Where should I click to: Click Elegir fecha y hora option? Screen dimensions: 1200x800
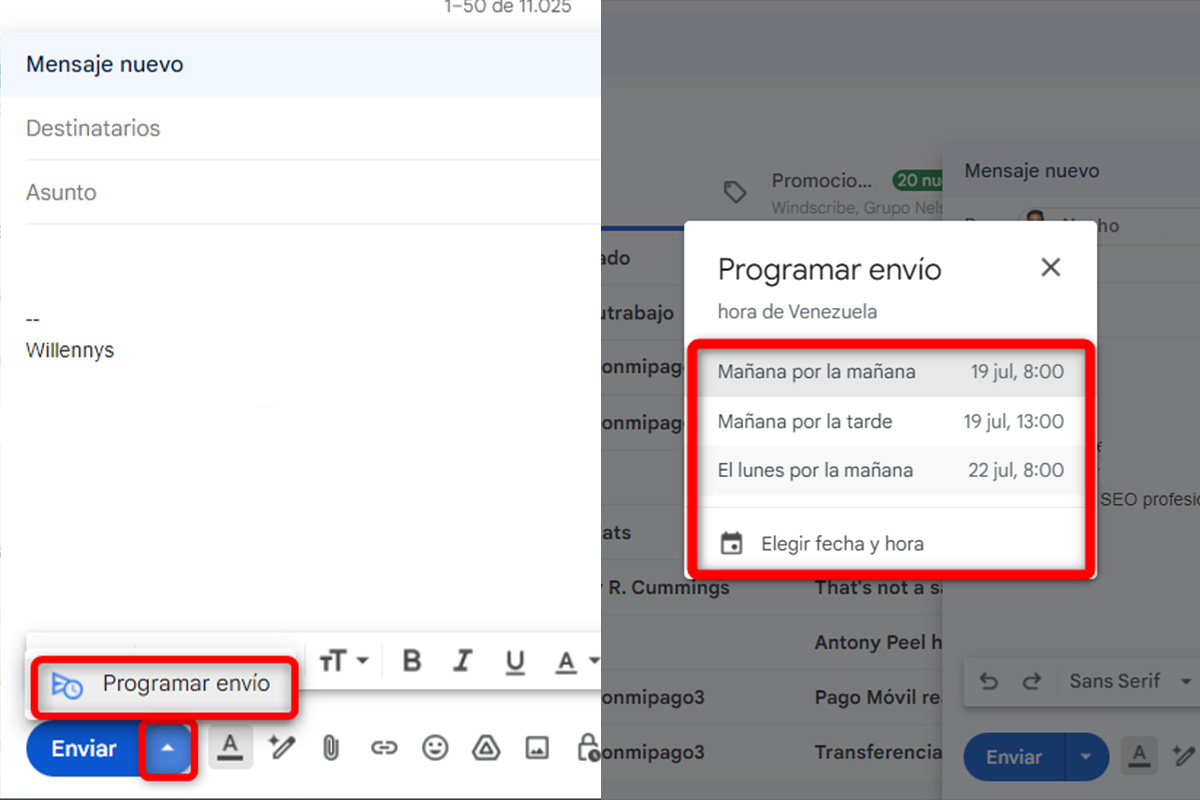click(890, 544)
